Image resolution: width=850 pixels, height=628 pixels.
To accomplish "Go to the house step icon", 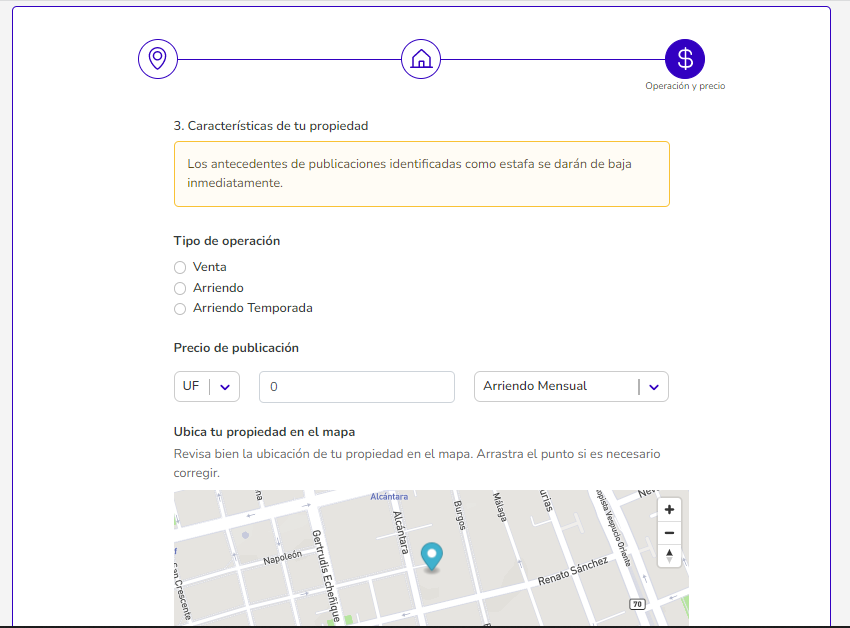I will (x=421, y=59).
